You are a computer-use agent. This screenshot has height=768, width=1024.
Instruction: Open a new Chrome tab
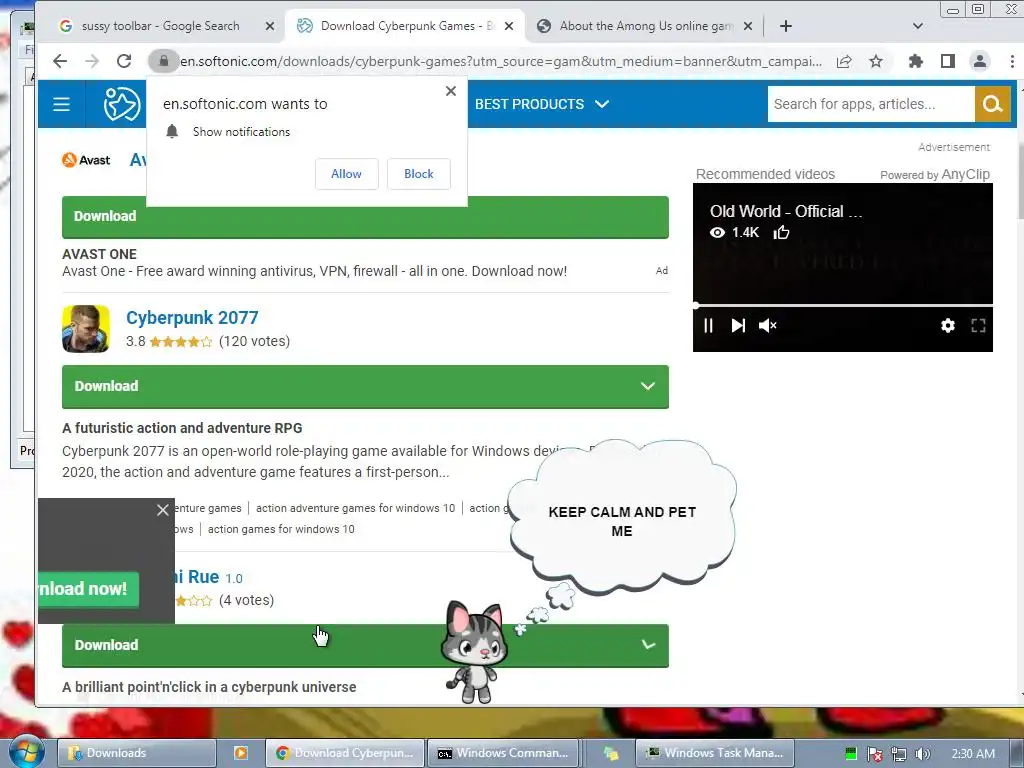tap(786, 26)
